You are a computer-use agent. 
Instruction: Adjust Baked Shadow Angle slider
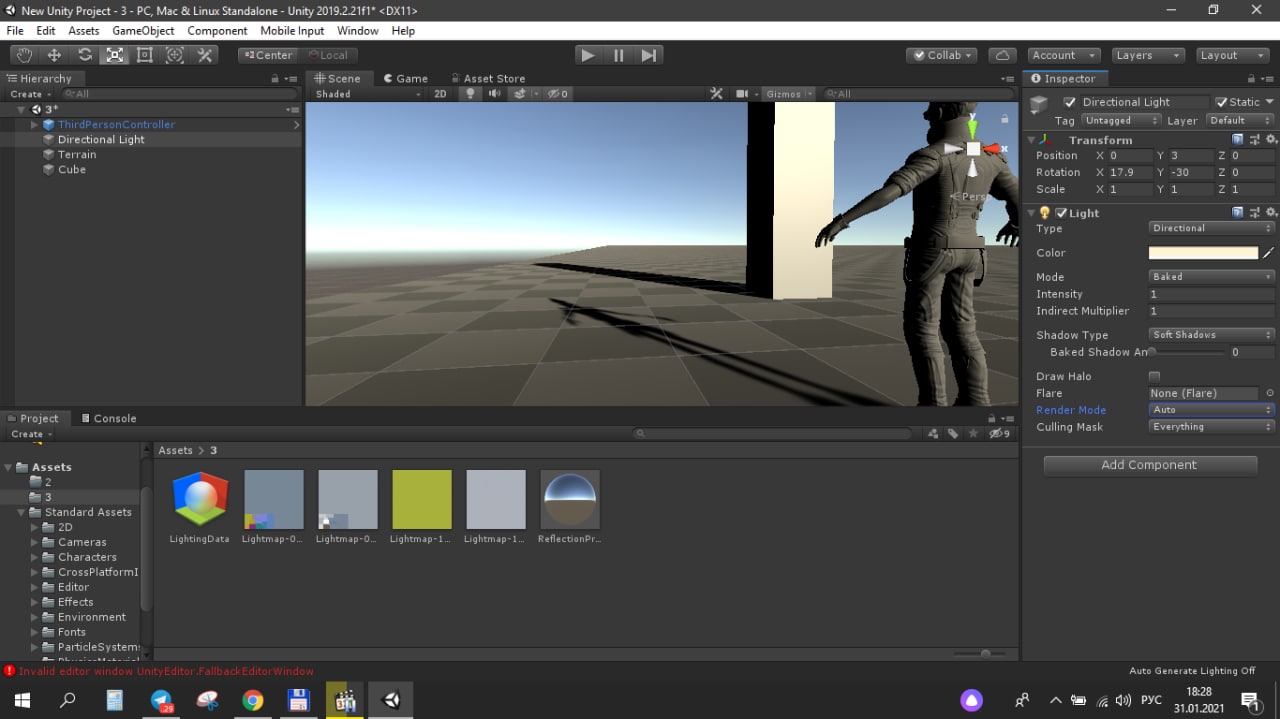pos(1187,352)
